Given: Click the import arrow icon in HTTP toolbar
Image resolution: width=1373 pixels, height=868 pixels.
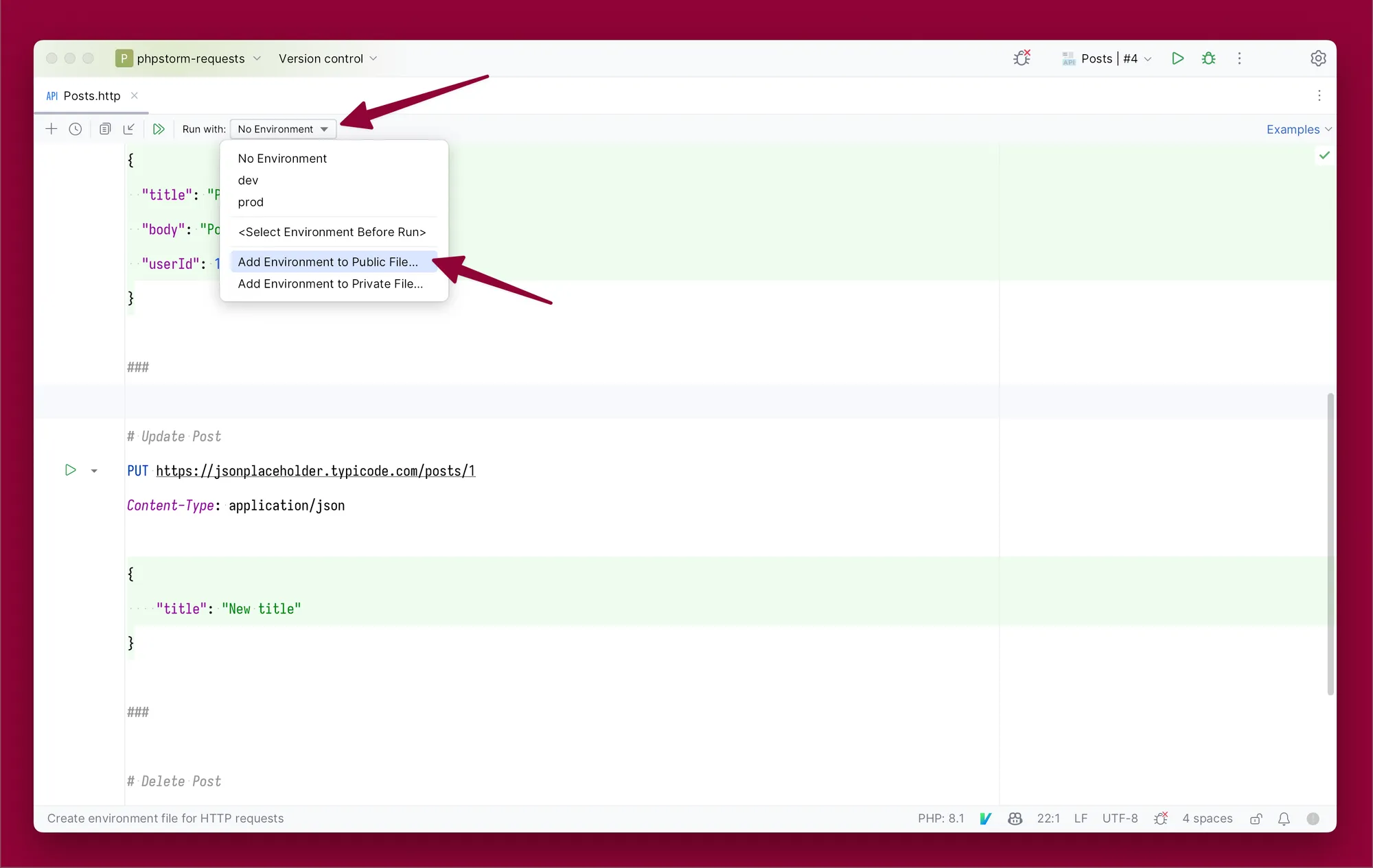Looking at the screenshot, I should click(x=129, y=129).
